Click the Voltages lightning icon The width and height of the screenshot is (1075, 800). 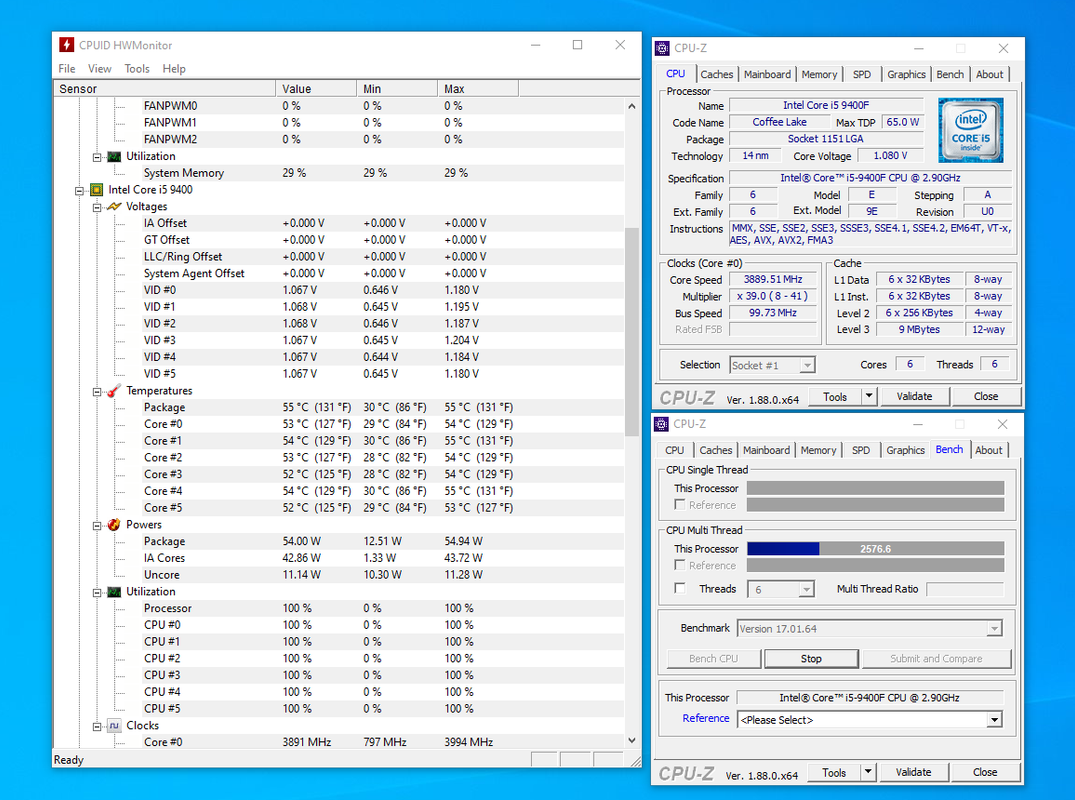[x=114, y=206]
